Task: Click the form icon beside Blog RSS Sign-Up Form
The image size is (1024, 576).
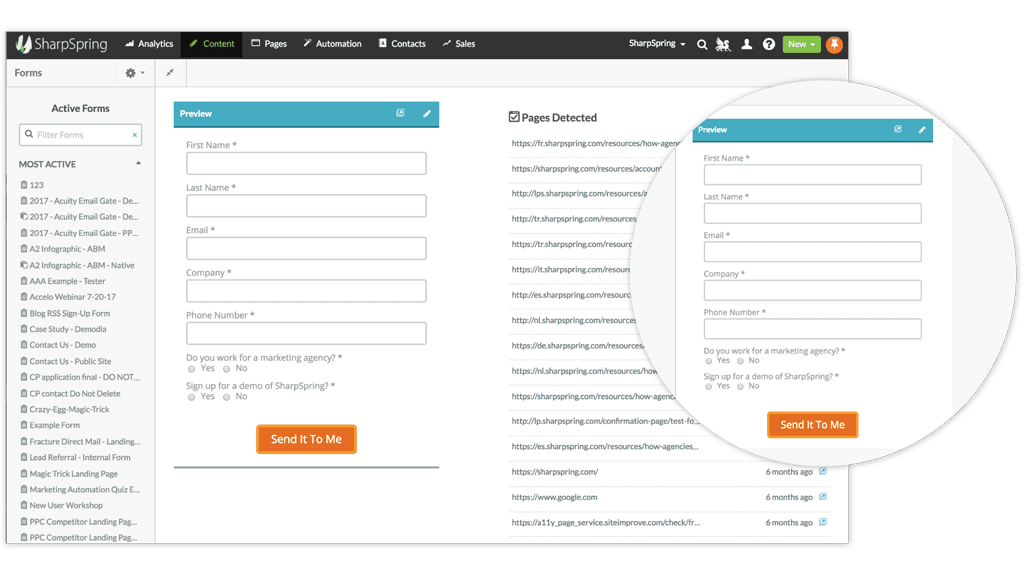Action: point(24,313)
